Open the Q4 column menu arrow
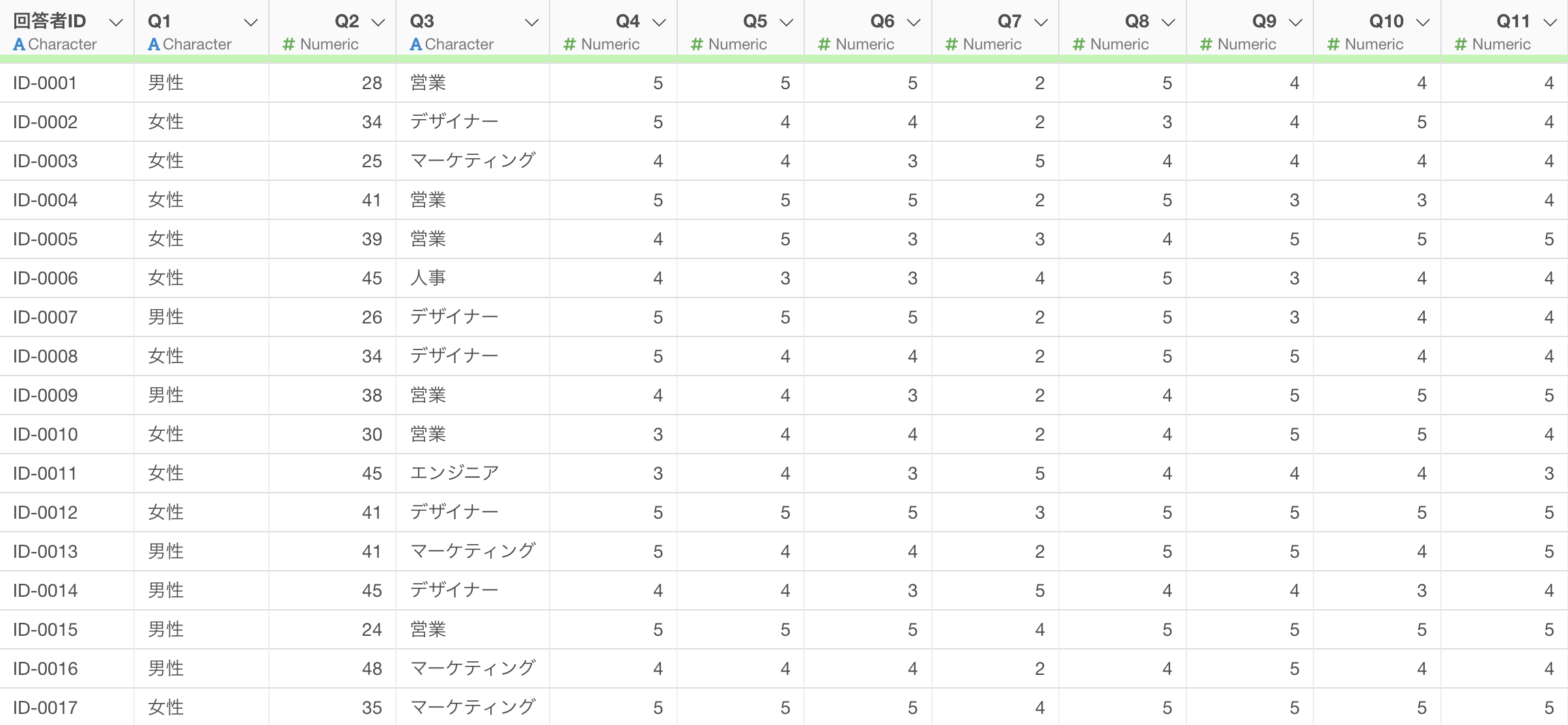The height and width of the screenshot is (725, 1568). click(x=659, y=23)
